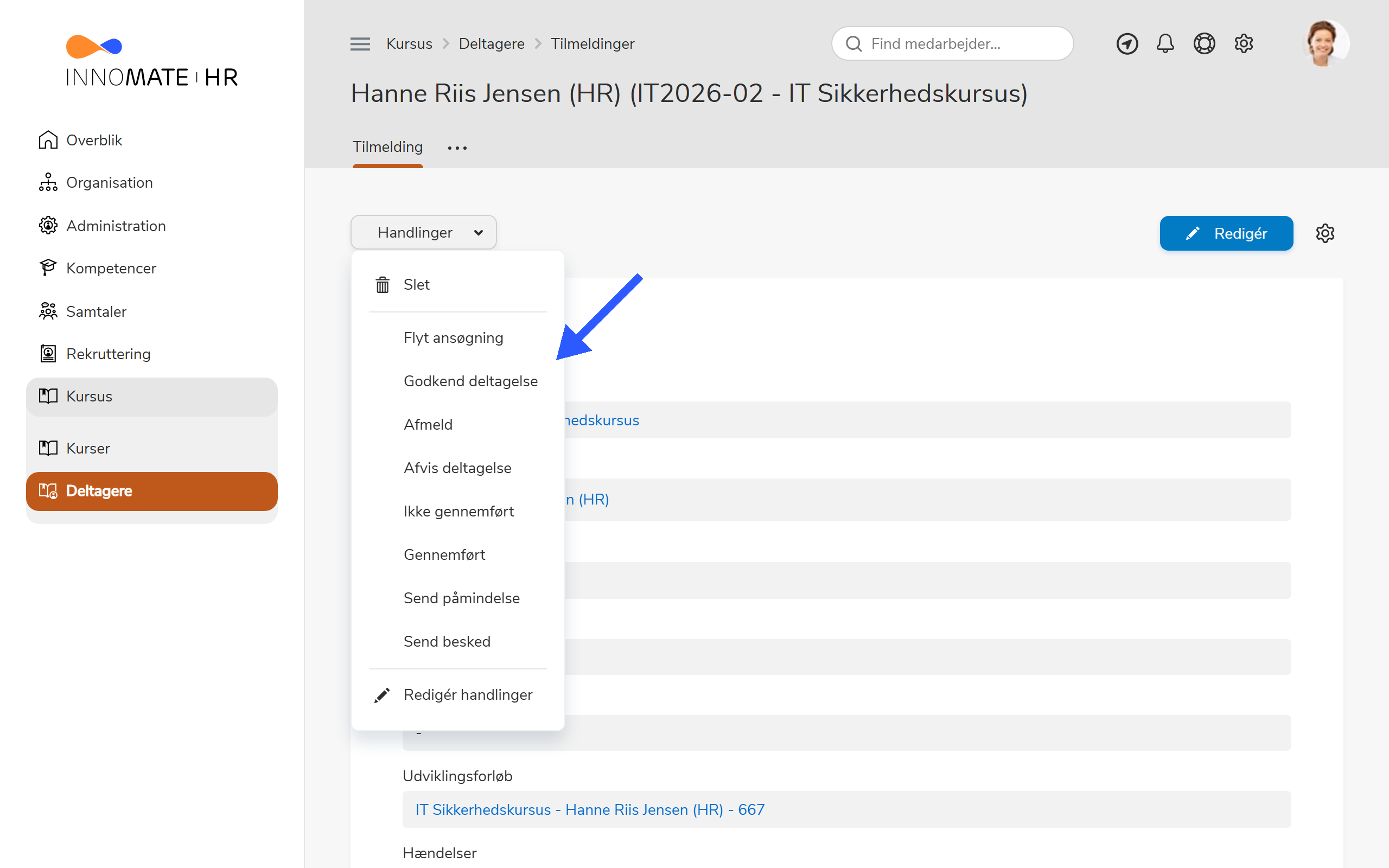
Task: Click the search magnifier icon
Action: point(853,43)
